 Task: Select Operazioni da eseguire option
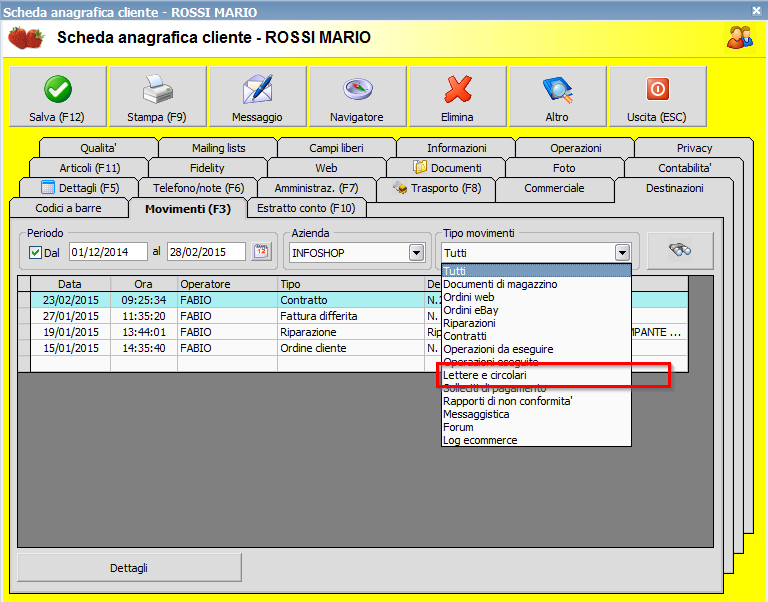tap(536, 349)
